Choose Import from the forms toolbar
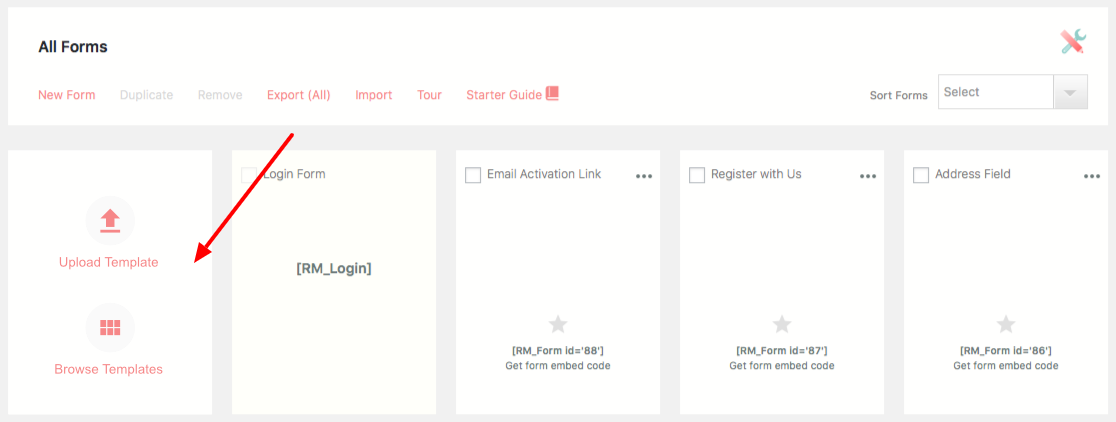The height and width of the screenshot is (422, 1116). tap(374, 95)
